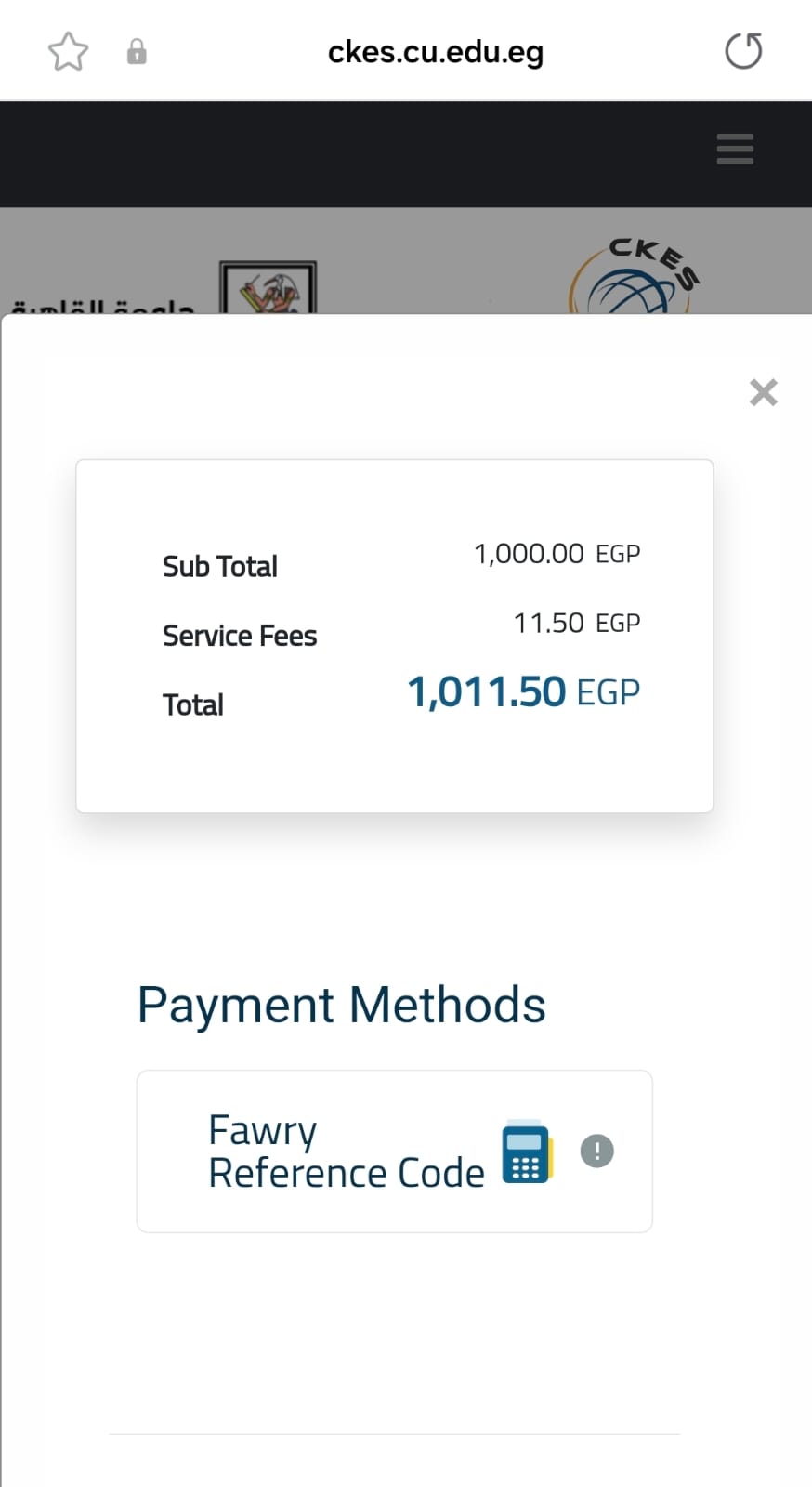
Task: Reload the page with the refresh icon
Action: pos(743,50)
